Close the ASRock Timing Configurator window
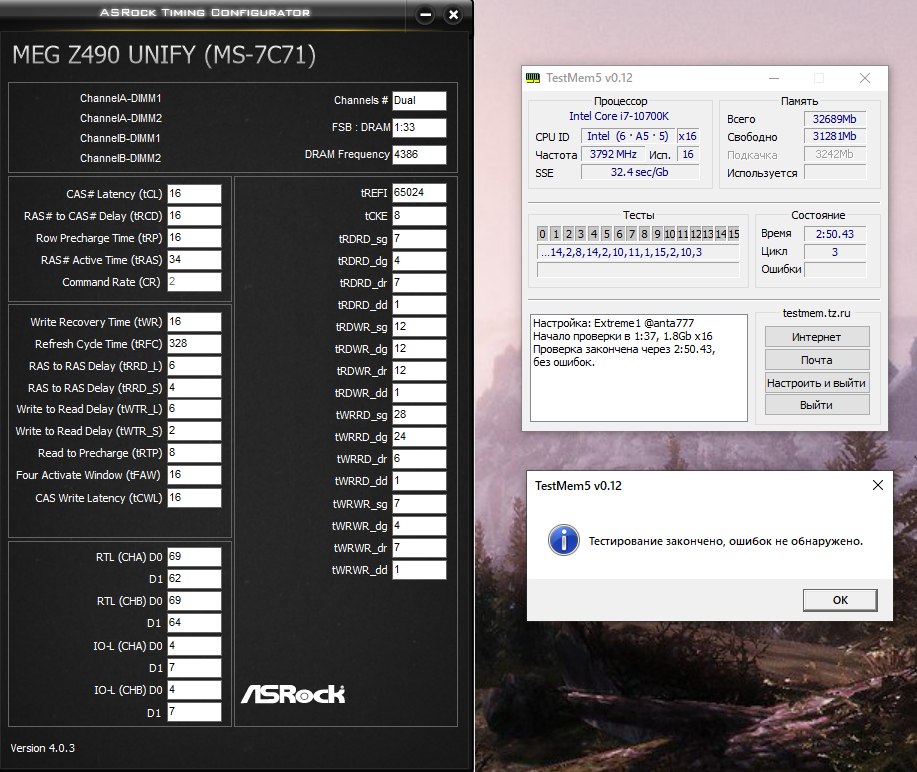This screenshot has height=772, width=917. (x=453, y=15)
